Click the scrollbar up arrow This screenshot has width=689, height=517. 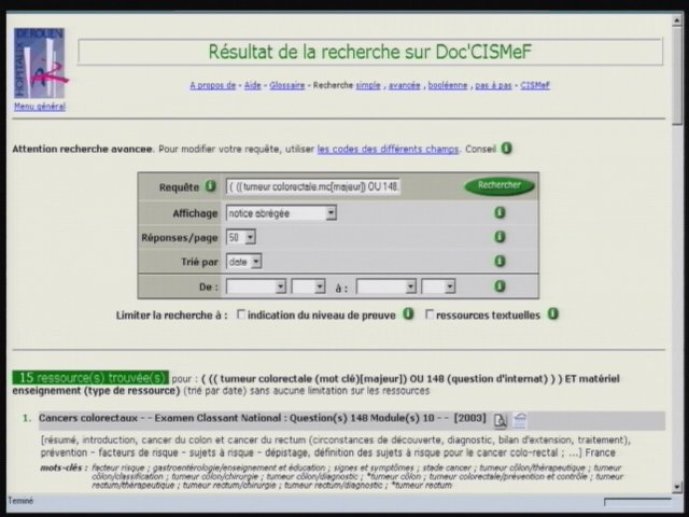[x=677, y=21]
